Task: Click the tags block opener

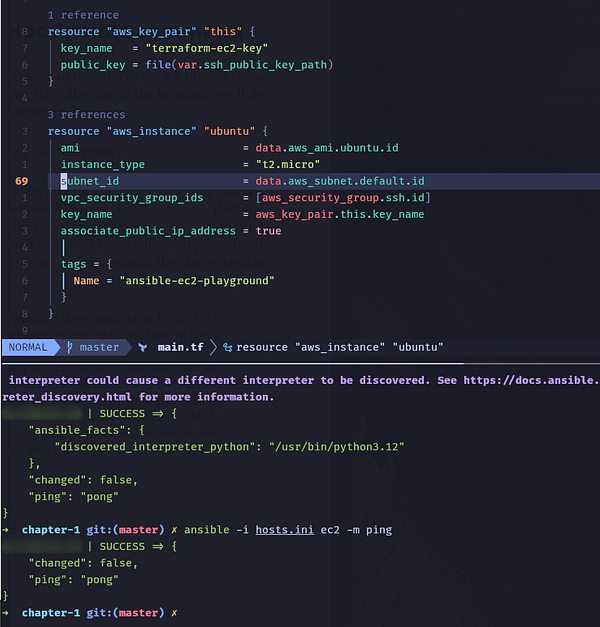Action: [86, 264]
